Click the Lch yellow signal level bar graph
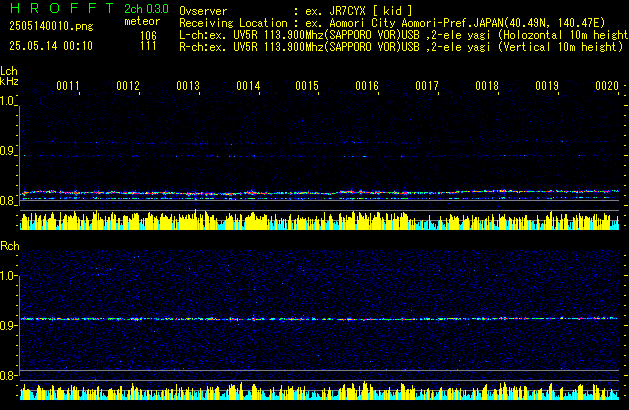Image resolution: width=629 pixels, height=410 pixels. click(320, 220)
